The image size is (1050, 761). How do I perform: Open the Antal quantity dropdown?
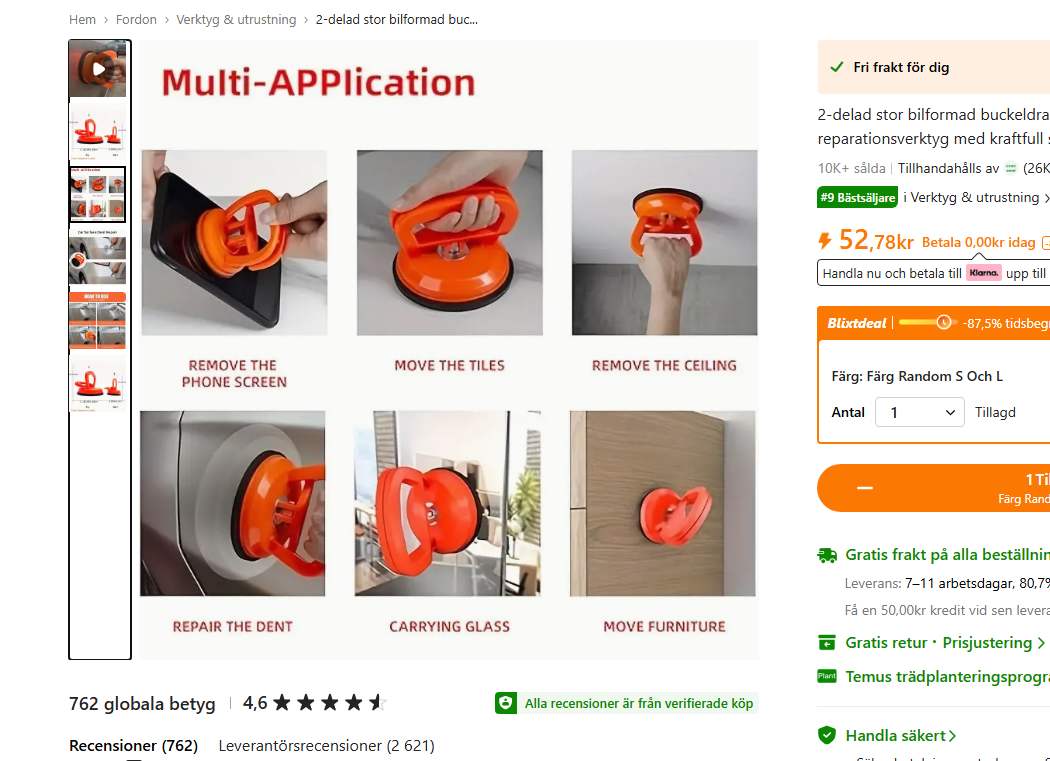919,412
